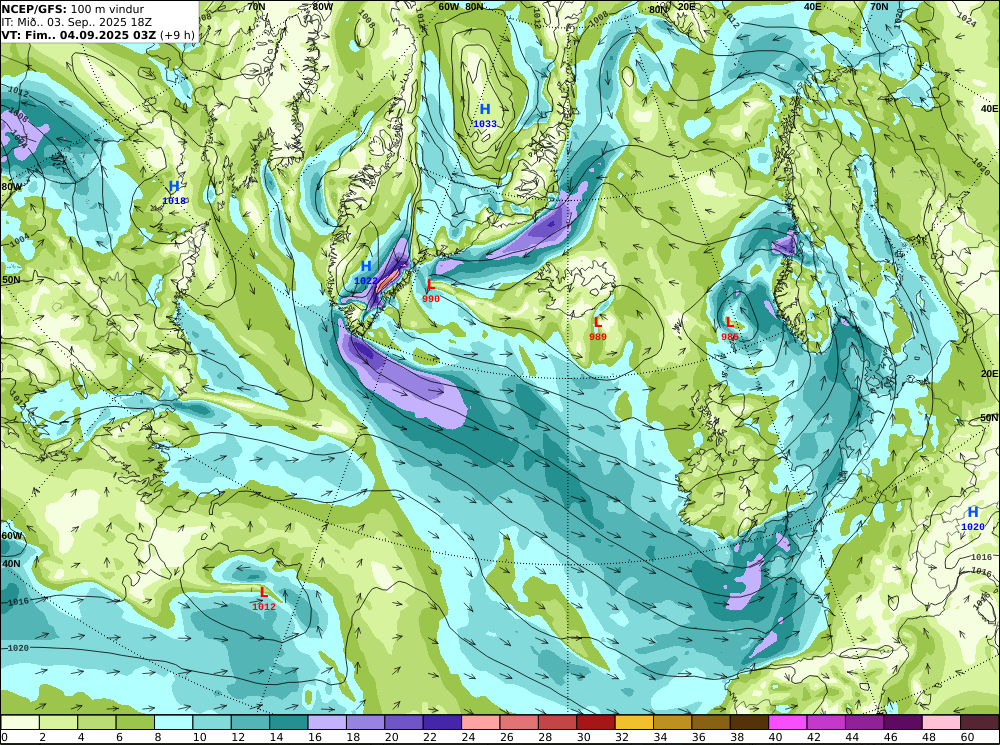Select the light cyan 8–10 legend swatch
This screenshot has width=1000, height=745.
173,722
